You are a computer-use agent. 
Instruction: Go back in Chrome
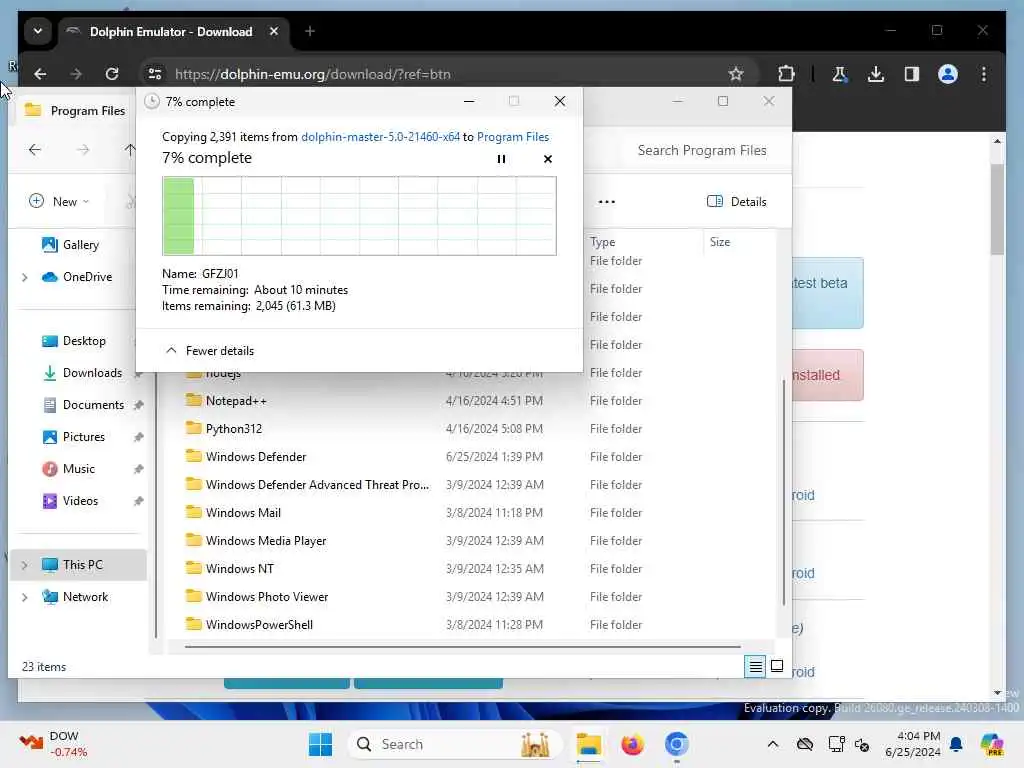(40, 74)
